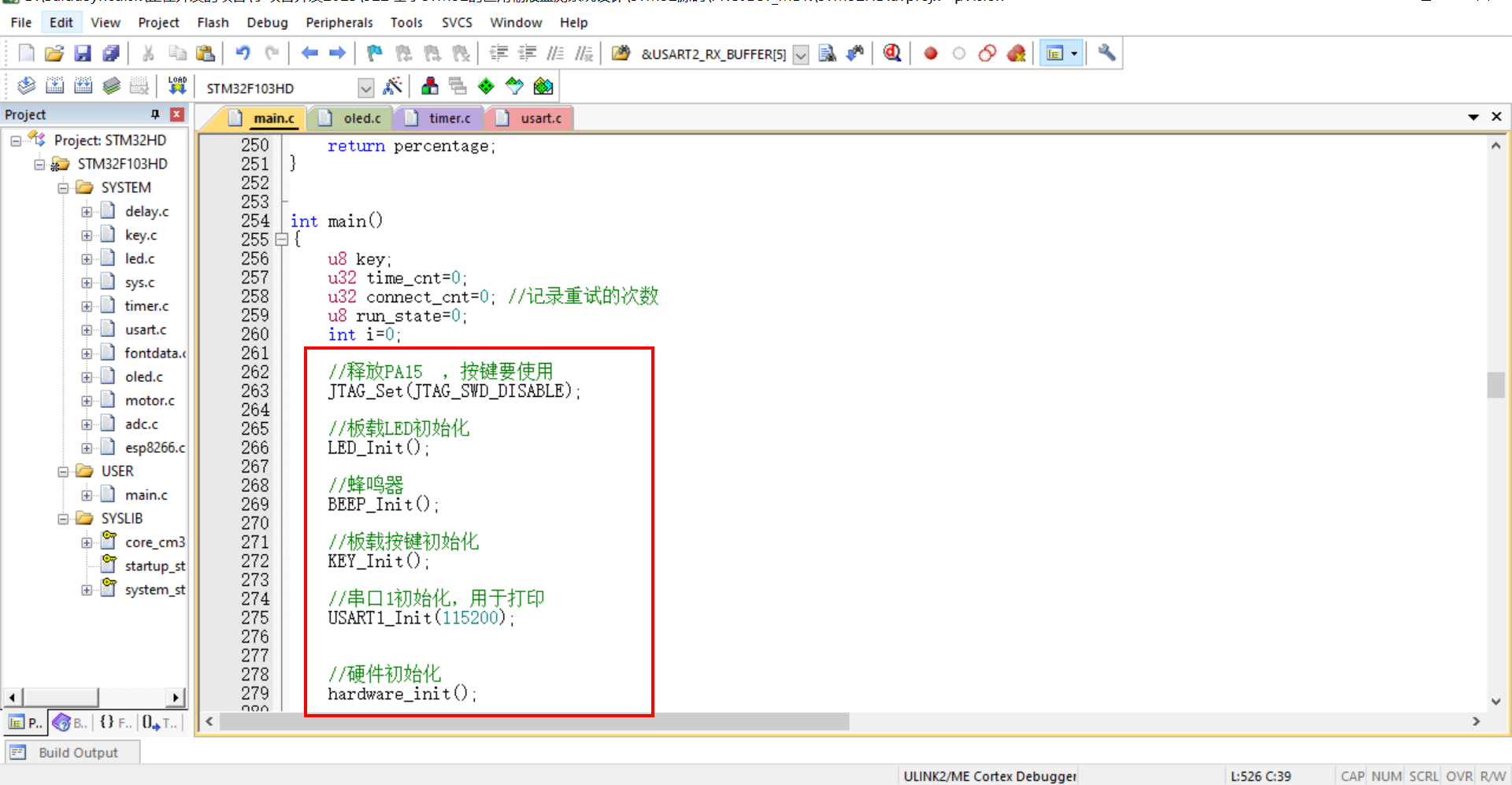Select startup_st file in SYSLIB
1512x785 pixels.
click(x=155, y=566)
